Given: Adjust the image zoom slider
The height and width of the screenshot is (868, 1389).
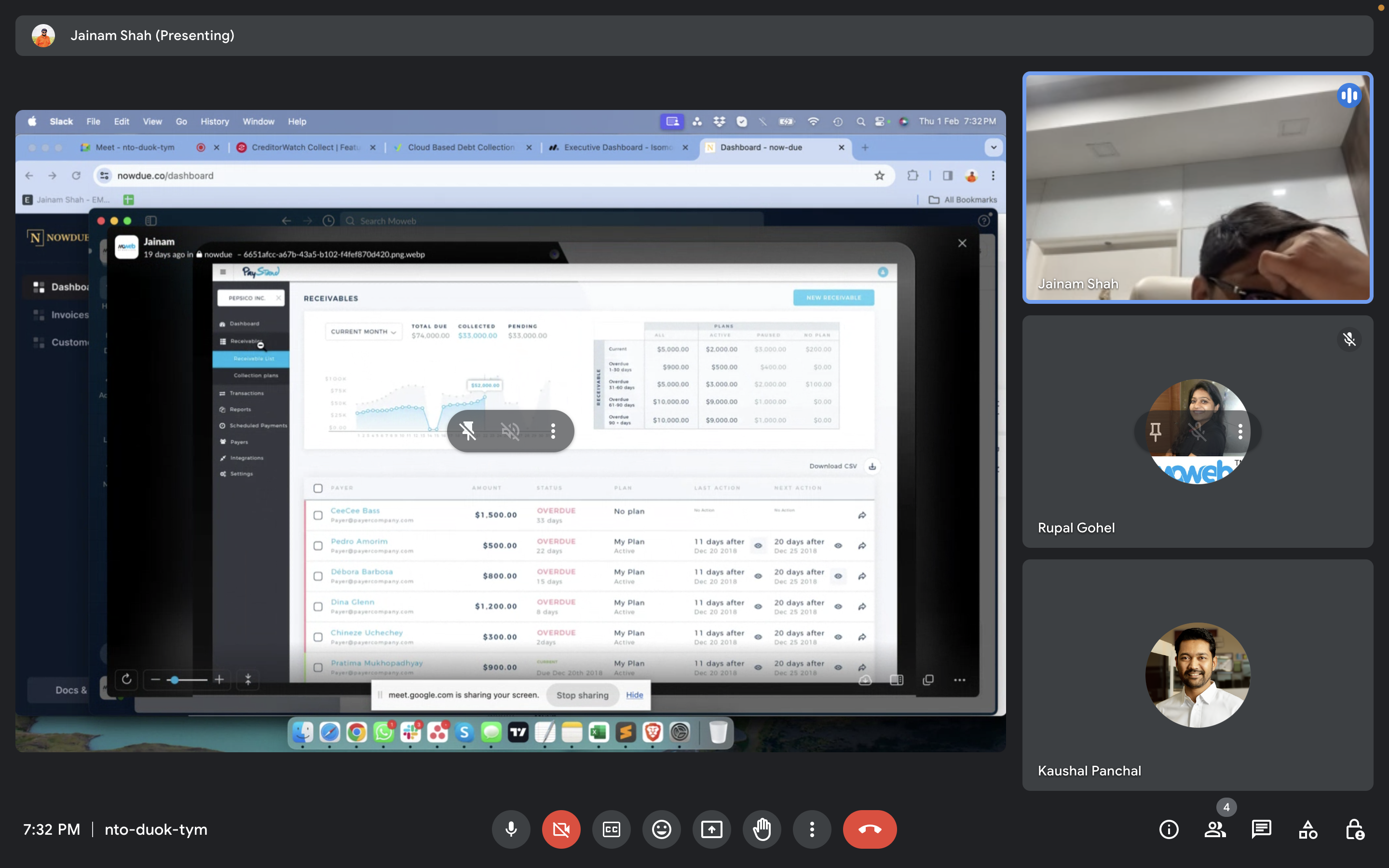Looking at the screenshot, I should pyautogui.click(x=188, y=680).
